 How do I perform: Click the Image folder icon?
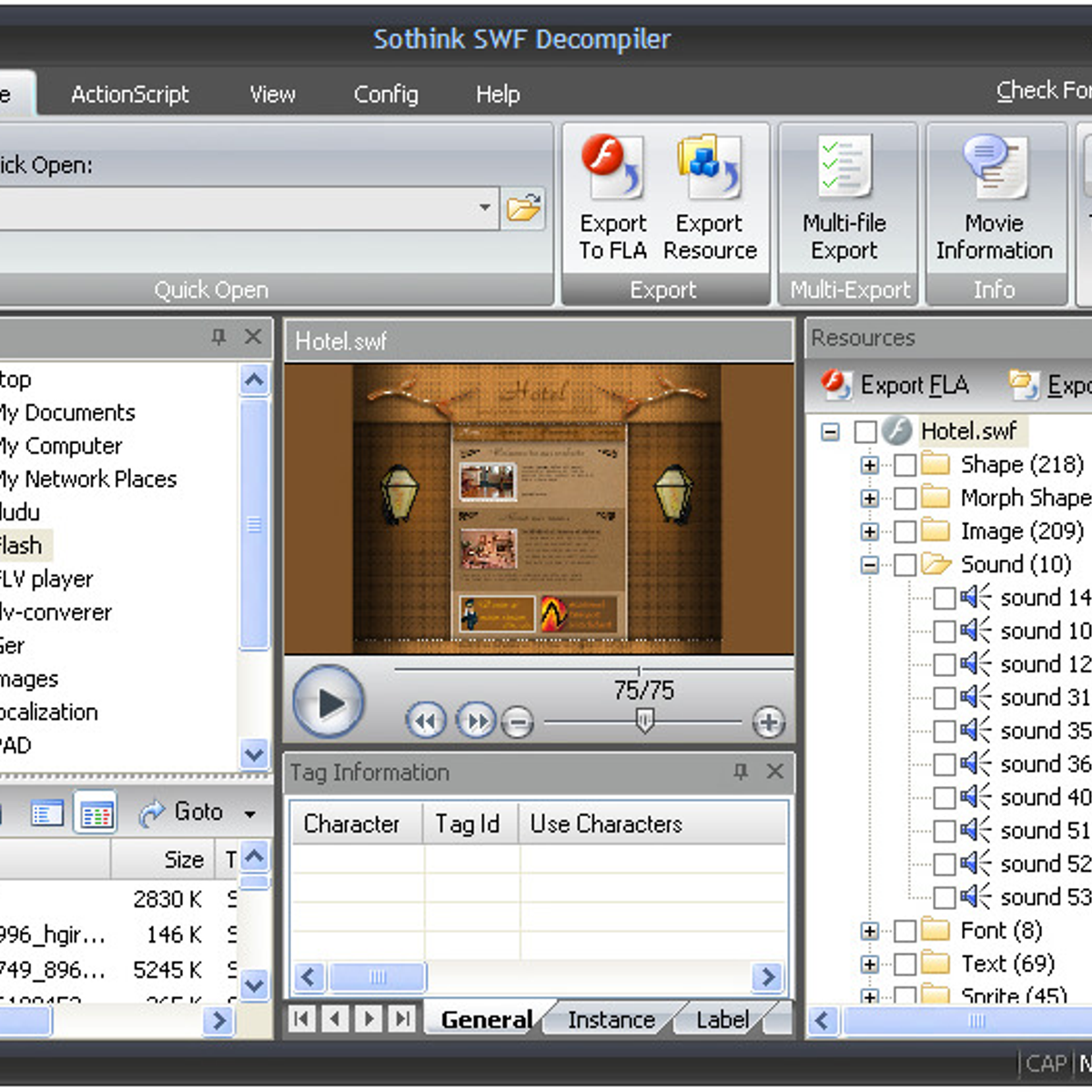click(x=935, y=531)
